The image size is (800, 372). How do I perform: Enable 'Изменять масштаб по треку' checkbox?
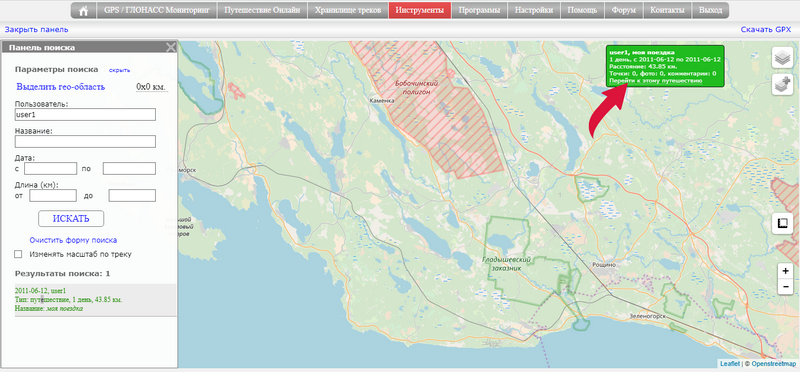coord(18,254)
